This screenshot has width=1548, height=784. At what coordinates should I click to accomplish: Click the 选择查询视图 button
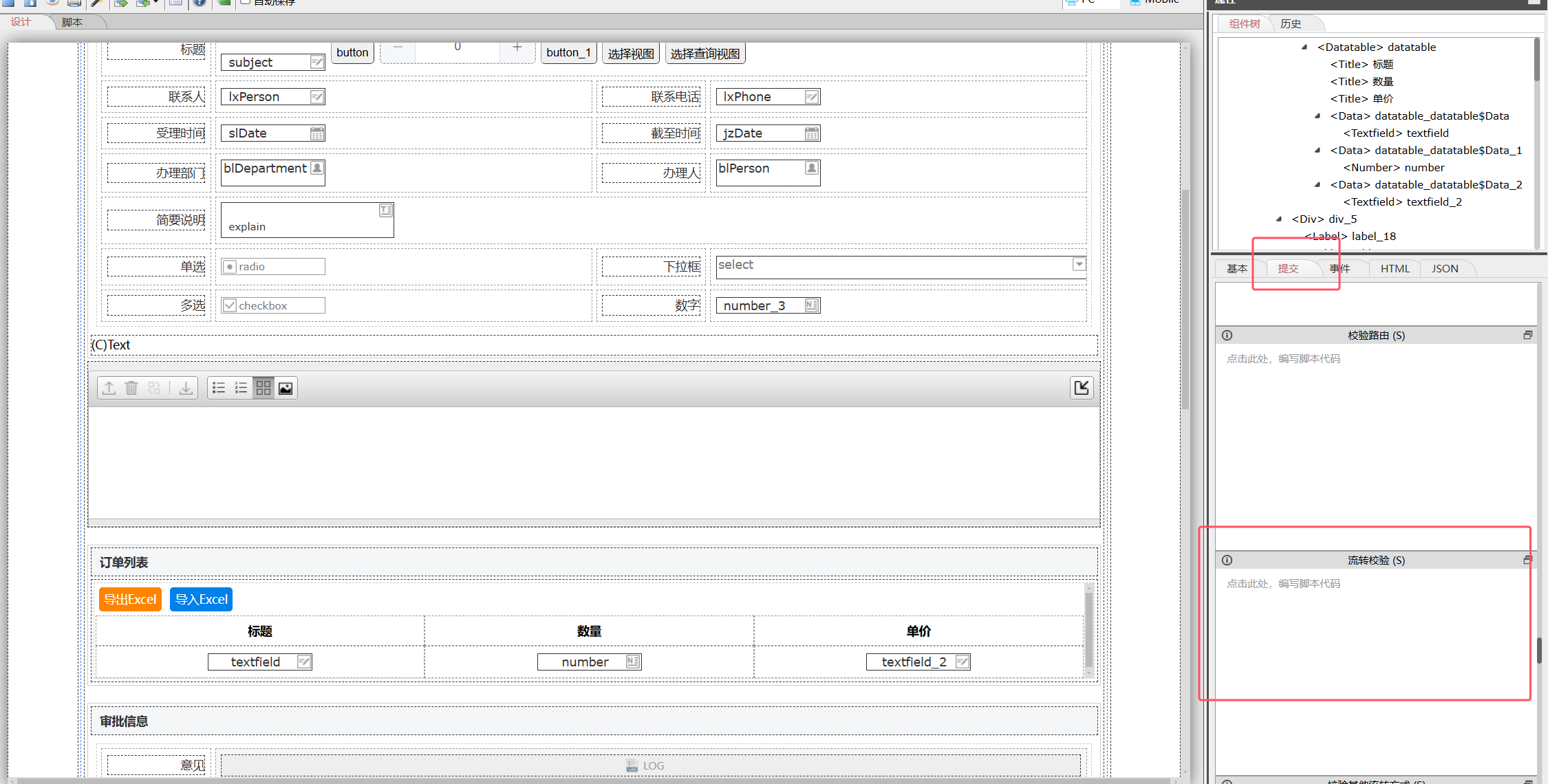click(705, 54)
